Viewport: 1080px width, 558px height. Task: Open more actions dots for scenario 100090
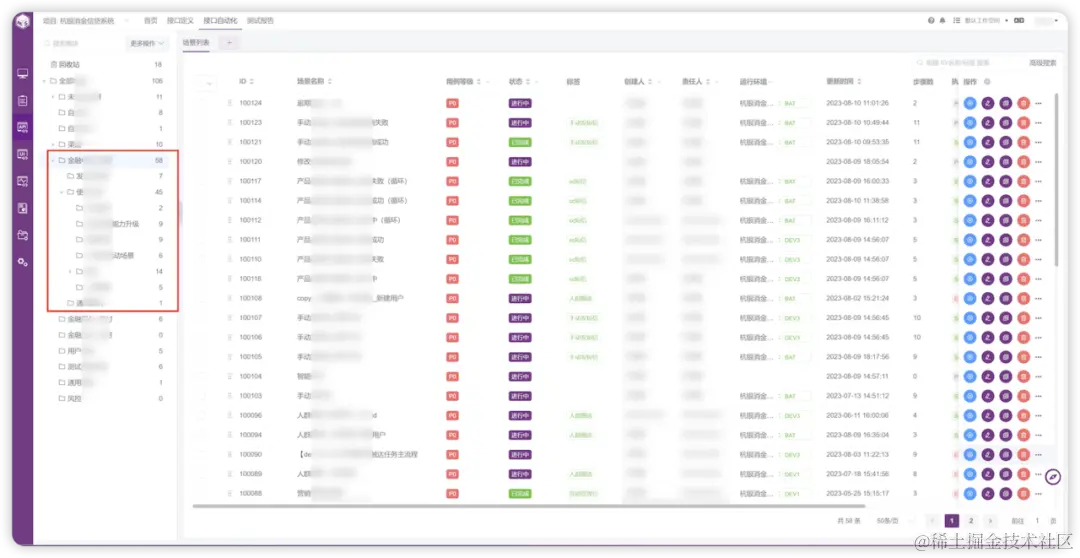point(1039,455)
